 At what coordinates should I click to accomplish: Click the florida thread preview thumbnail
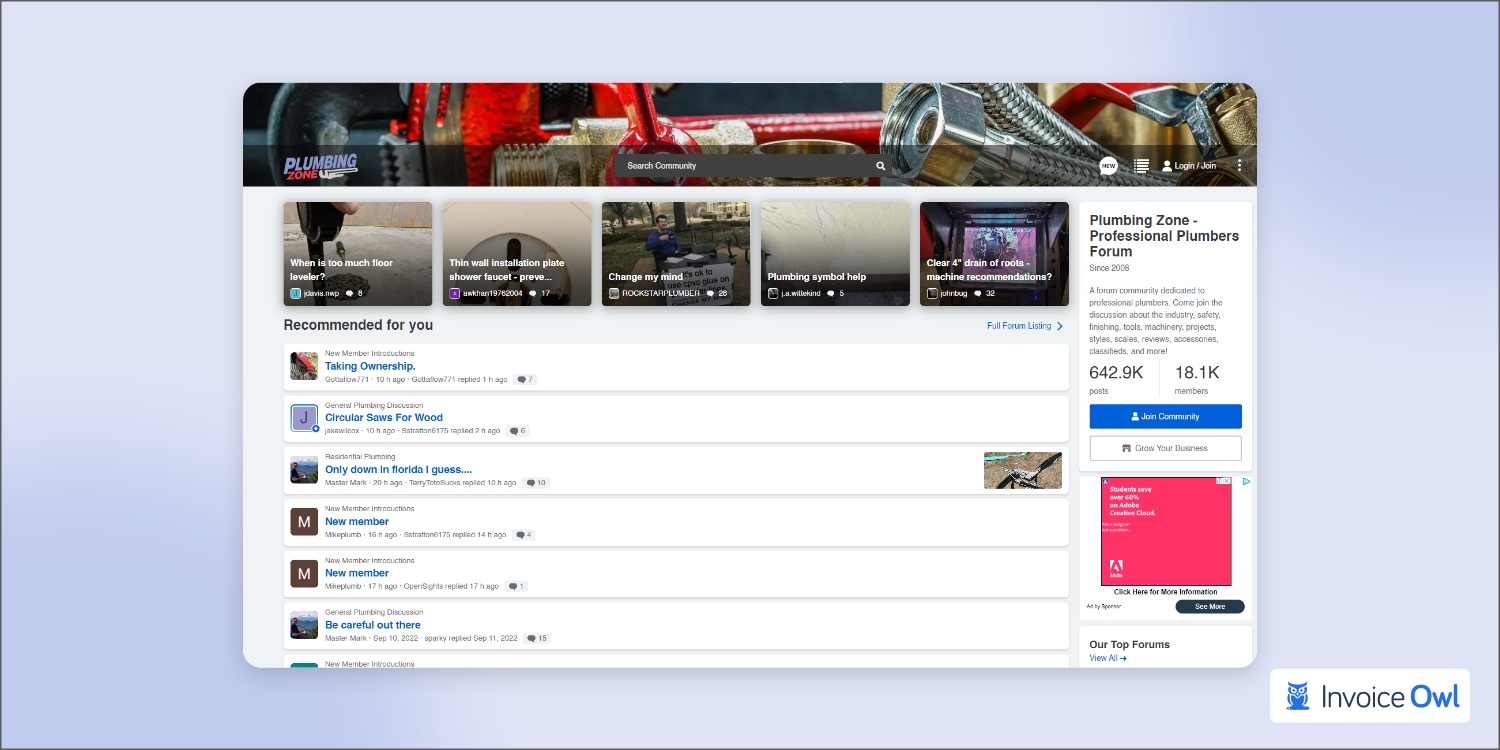1023,470
